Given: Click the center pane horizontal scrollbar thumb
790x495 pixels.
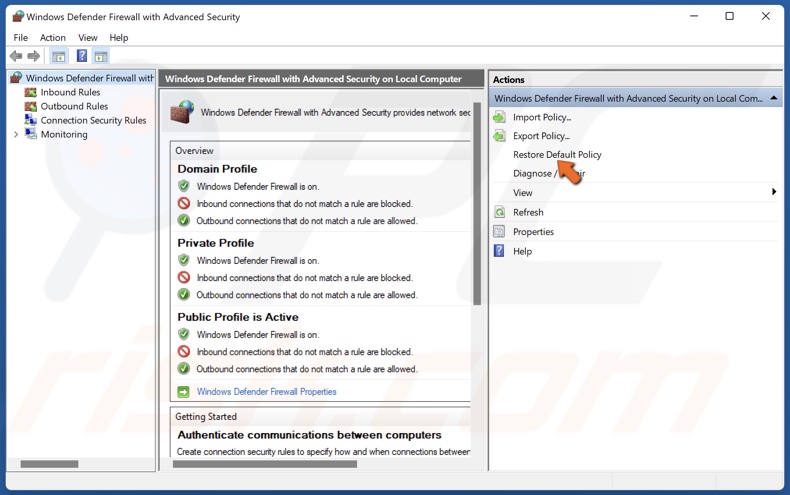Looking at the screenshot, I should point(265,464).
